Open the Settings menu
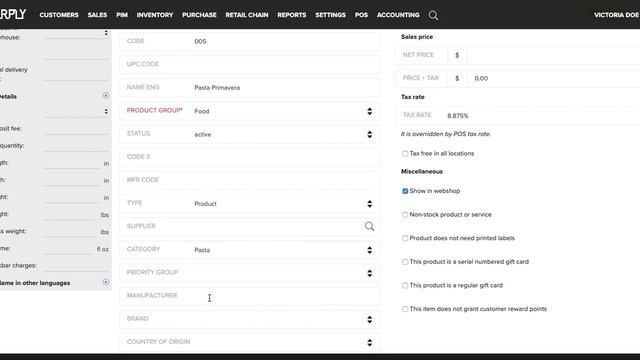 (330, 15)
